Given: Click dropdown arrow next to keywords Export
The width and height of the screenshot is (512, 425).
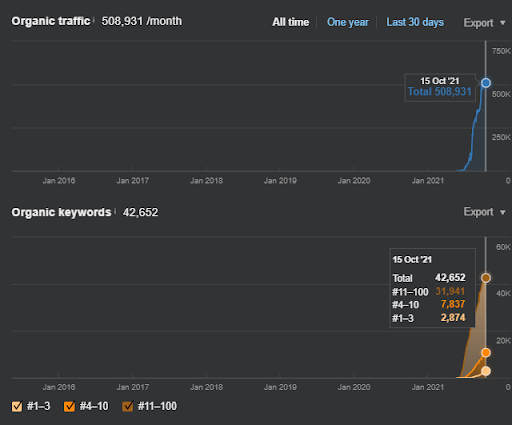Looking at the screenshot, I should [x=503, y=212].
